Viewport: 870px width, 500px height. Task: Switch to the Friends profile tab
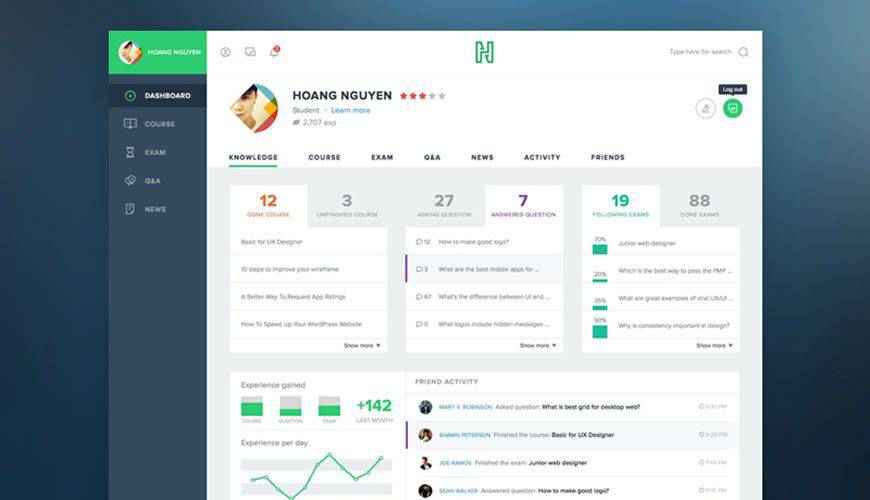click(607, 157)
